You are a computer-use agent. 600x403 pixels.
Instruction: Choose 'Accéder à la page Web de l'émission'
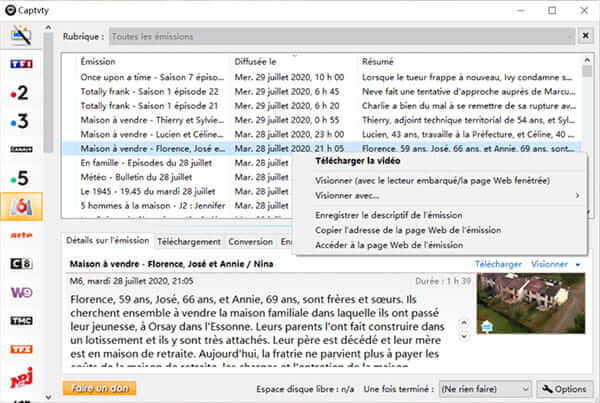pyautogui.click(x=441, y=245)
